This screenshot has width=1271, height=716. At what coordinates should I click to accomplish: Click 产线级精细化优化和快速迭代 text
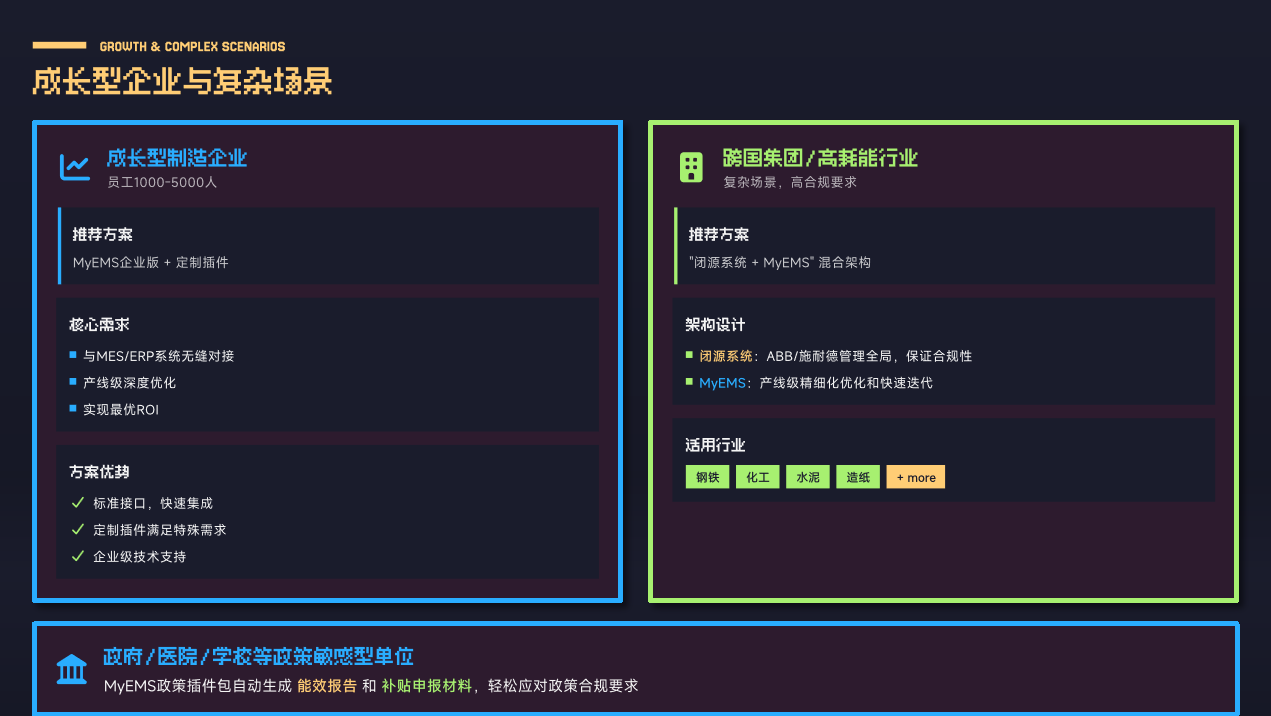point(846,383)
